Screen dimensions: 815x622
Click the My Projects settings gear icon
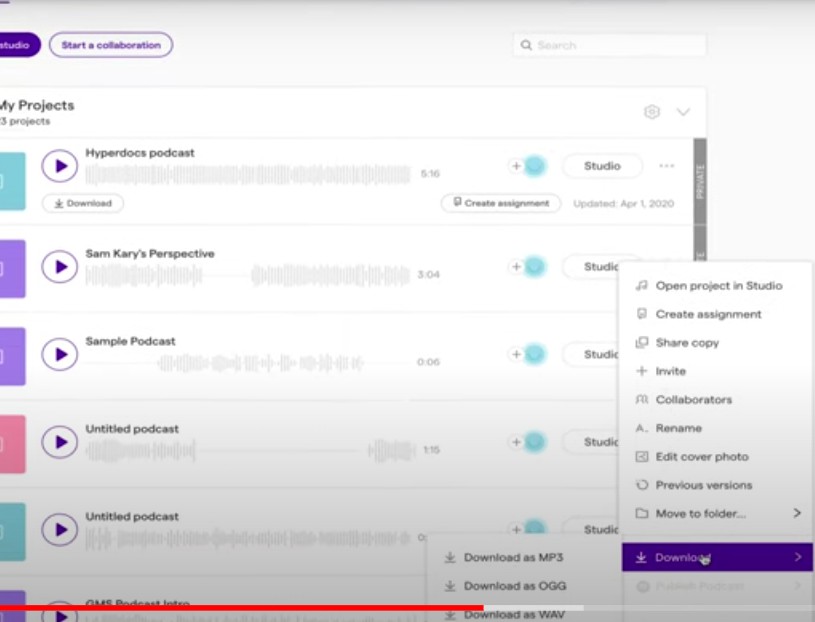(x=652, y=112)
